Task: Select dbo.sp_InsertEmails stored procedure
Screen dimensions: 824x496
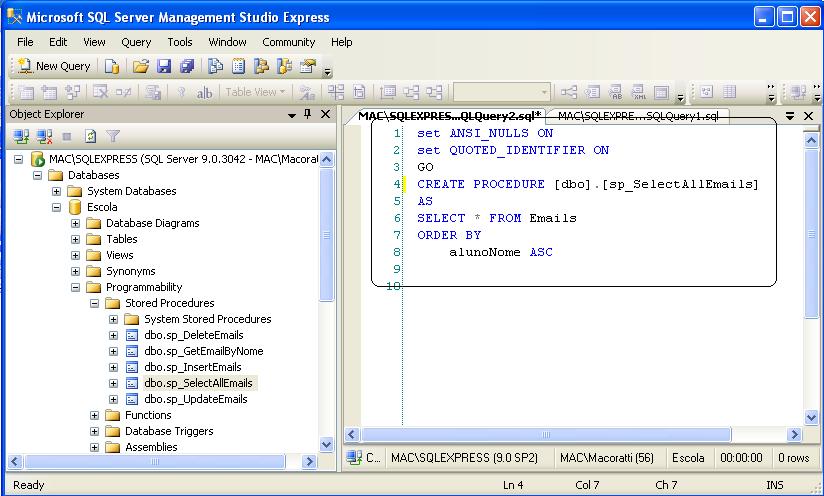Action: 193,367
